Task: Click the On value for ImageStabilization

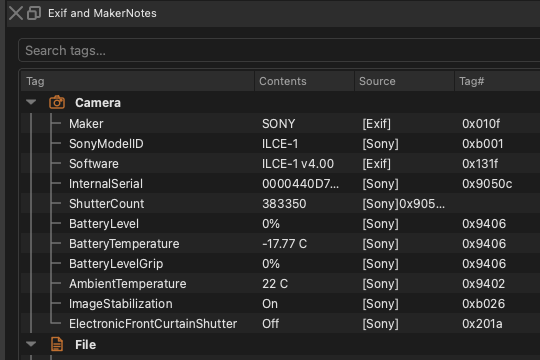Action: point(270,304)
